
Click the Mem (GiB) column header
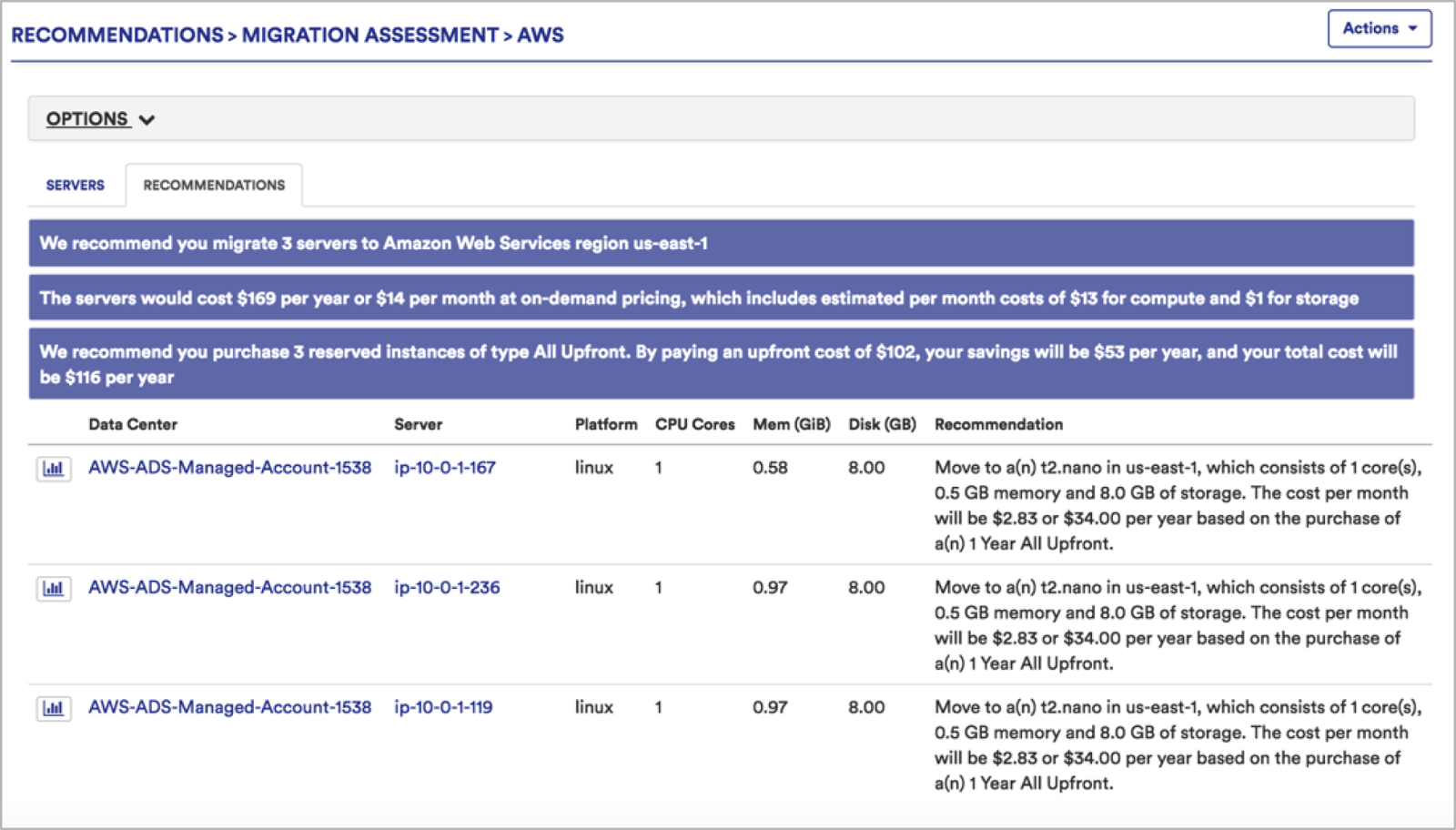coord(792,424)
